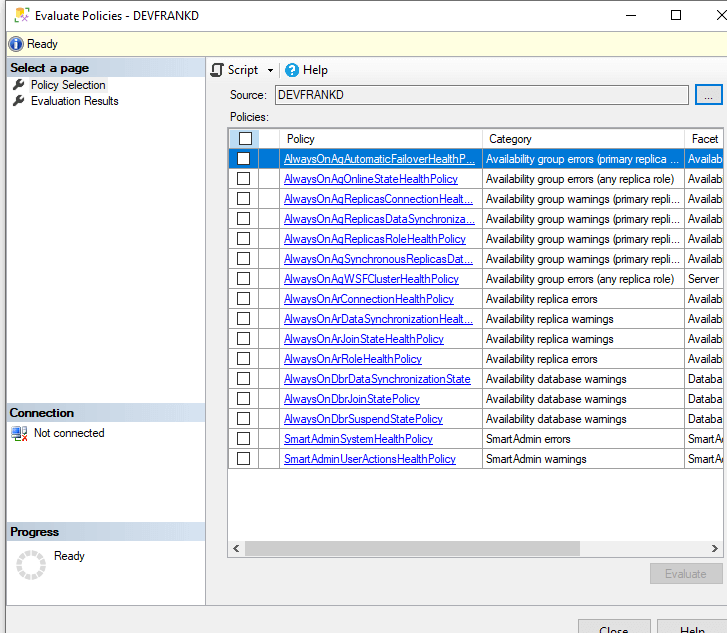
Task: Click the Ready info icon in banner
Action: click(15, 44)
